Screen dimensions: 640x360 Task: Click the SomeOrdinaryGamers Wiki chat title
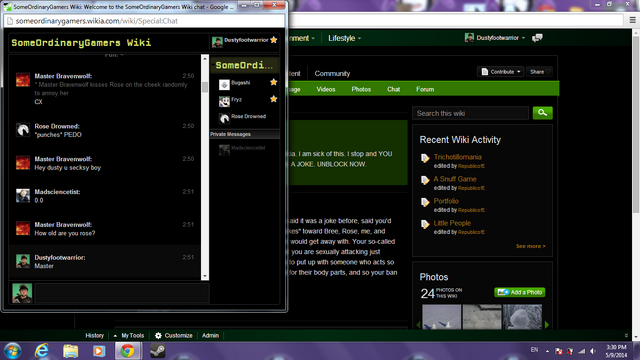[x=81, y=42]
